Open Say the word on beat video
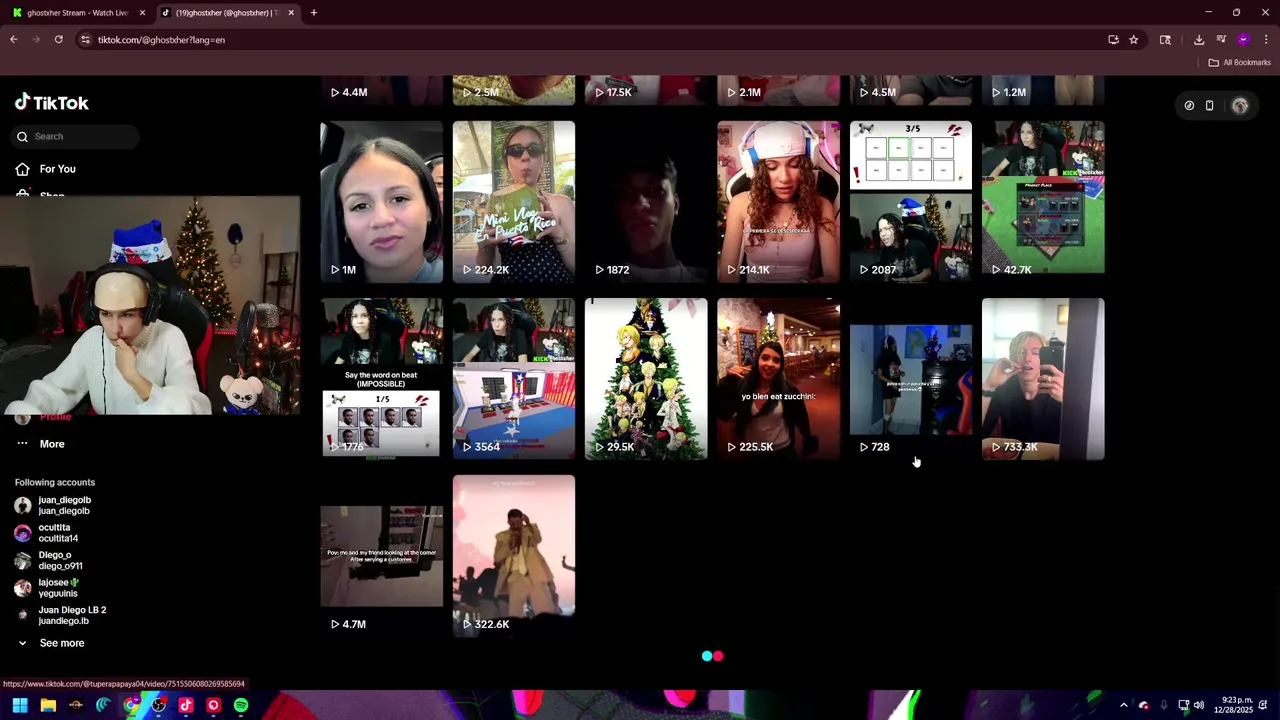 click(x=381, y=379)
